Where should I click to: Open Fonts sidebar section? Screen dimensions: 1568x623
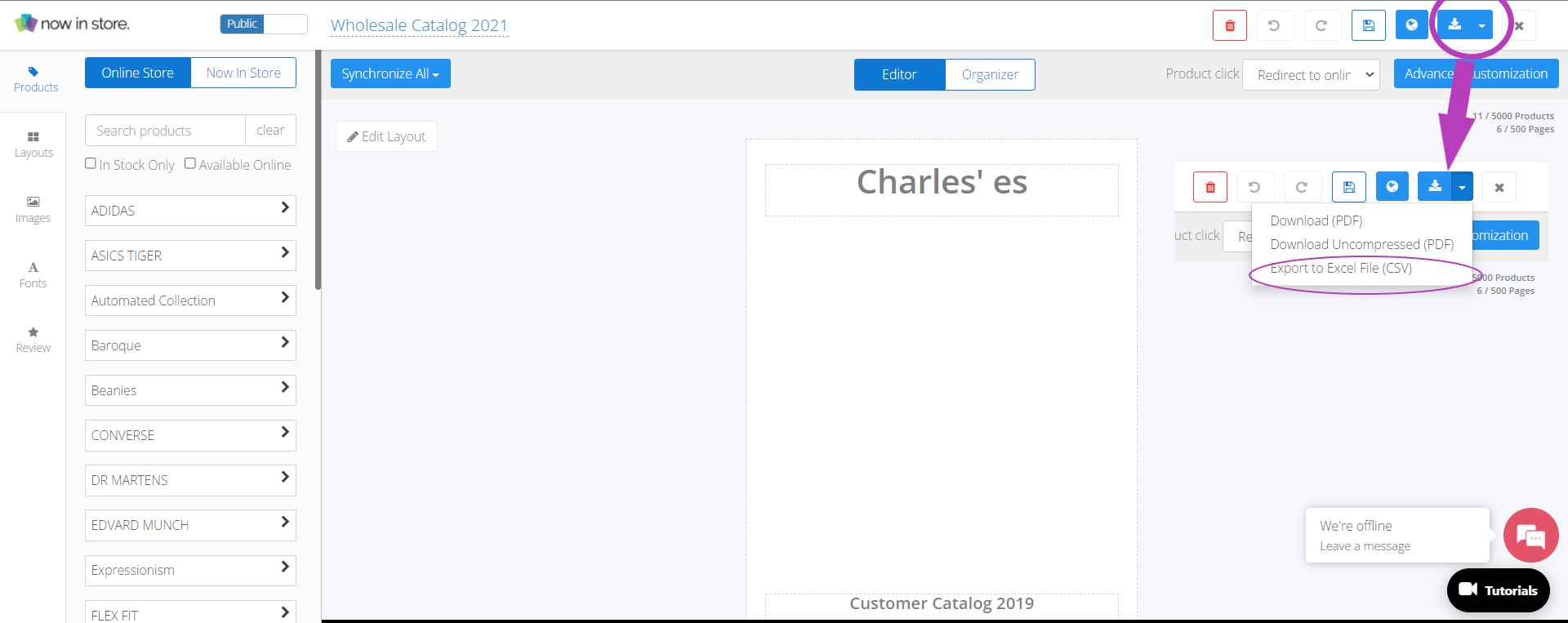[33, 275]
